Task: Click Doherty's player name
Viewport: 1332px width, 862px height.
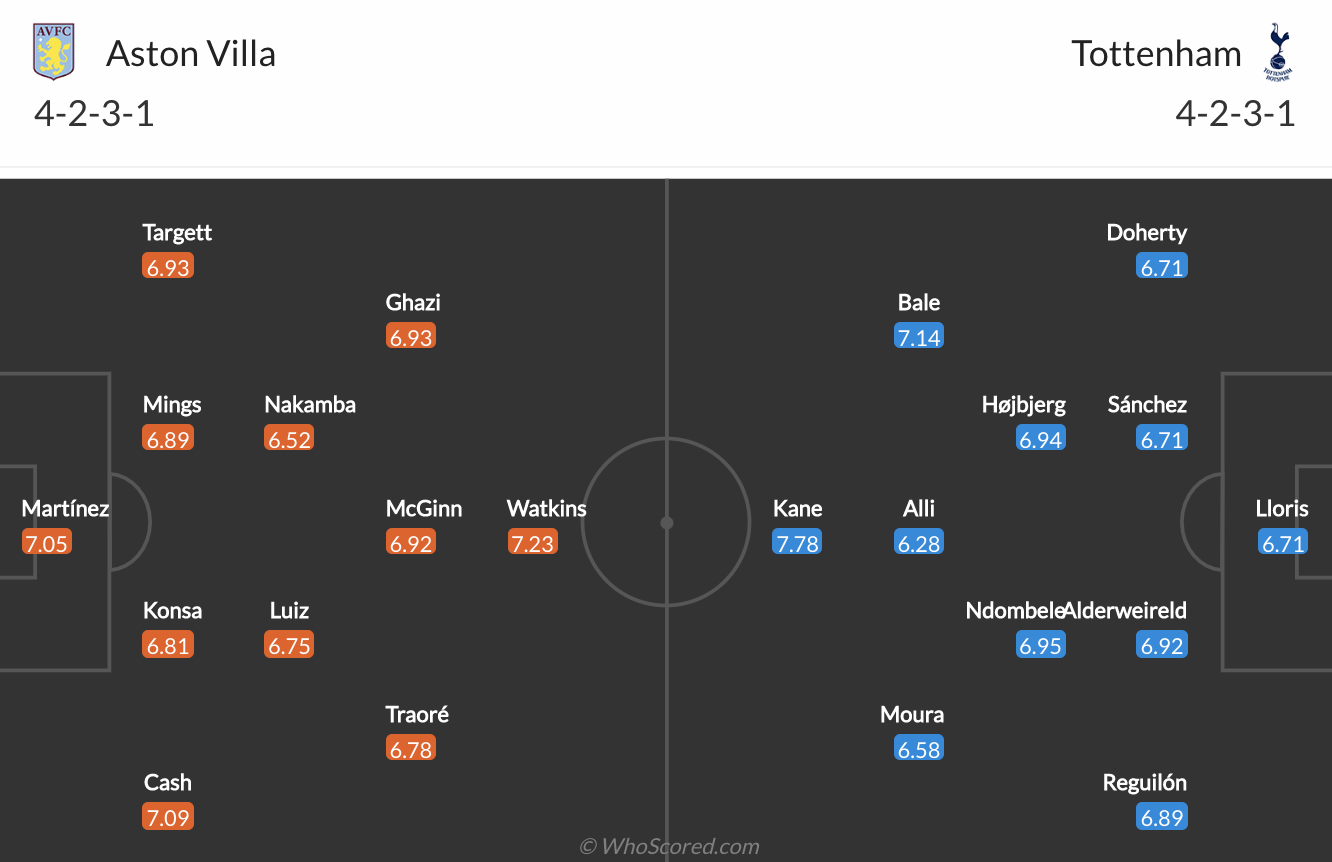Action: [x=1146, y=232]
